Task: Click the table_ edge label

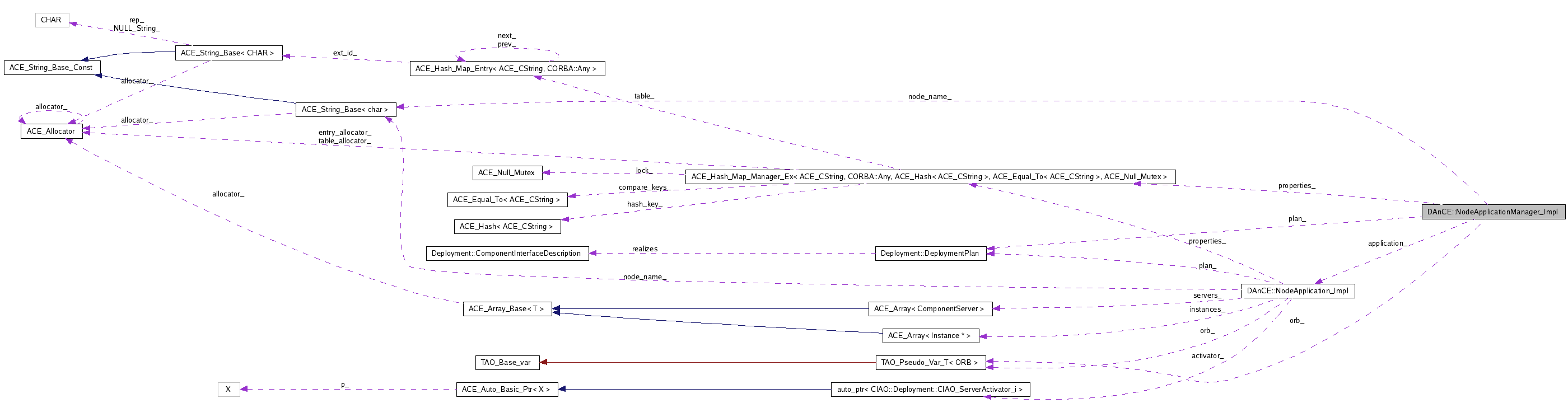Action: (644, 96)
